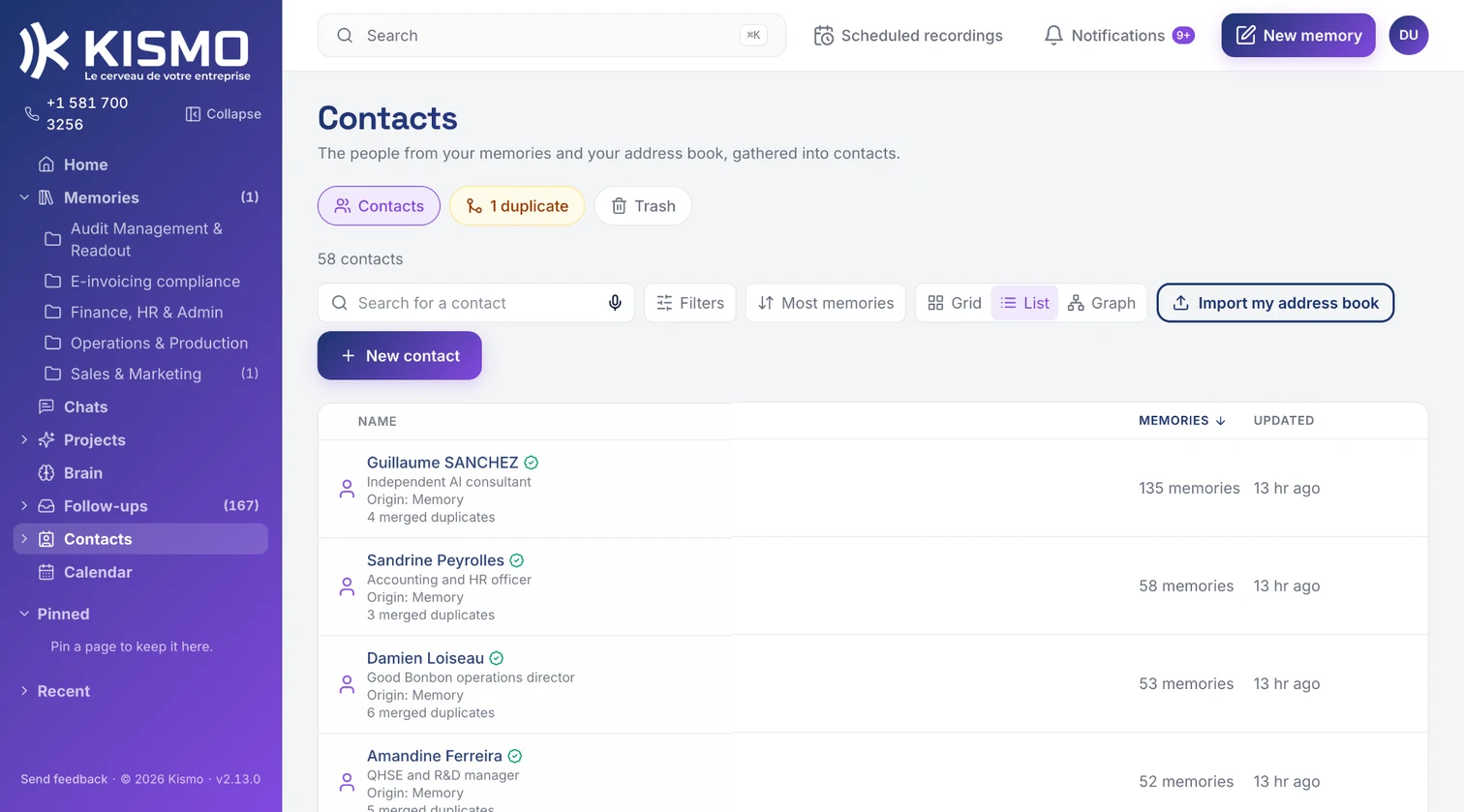Click verified badge next to Damien Loiseau
1464x812 pixels.
(497, 658)
